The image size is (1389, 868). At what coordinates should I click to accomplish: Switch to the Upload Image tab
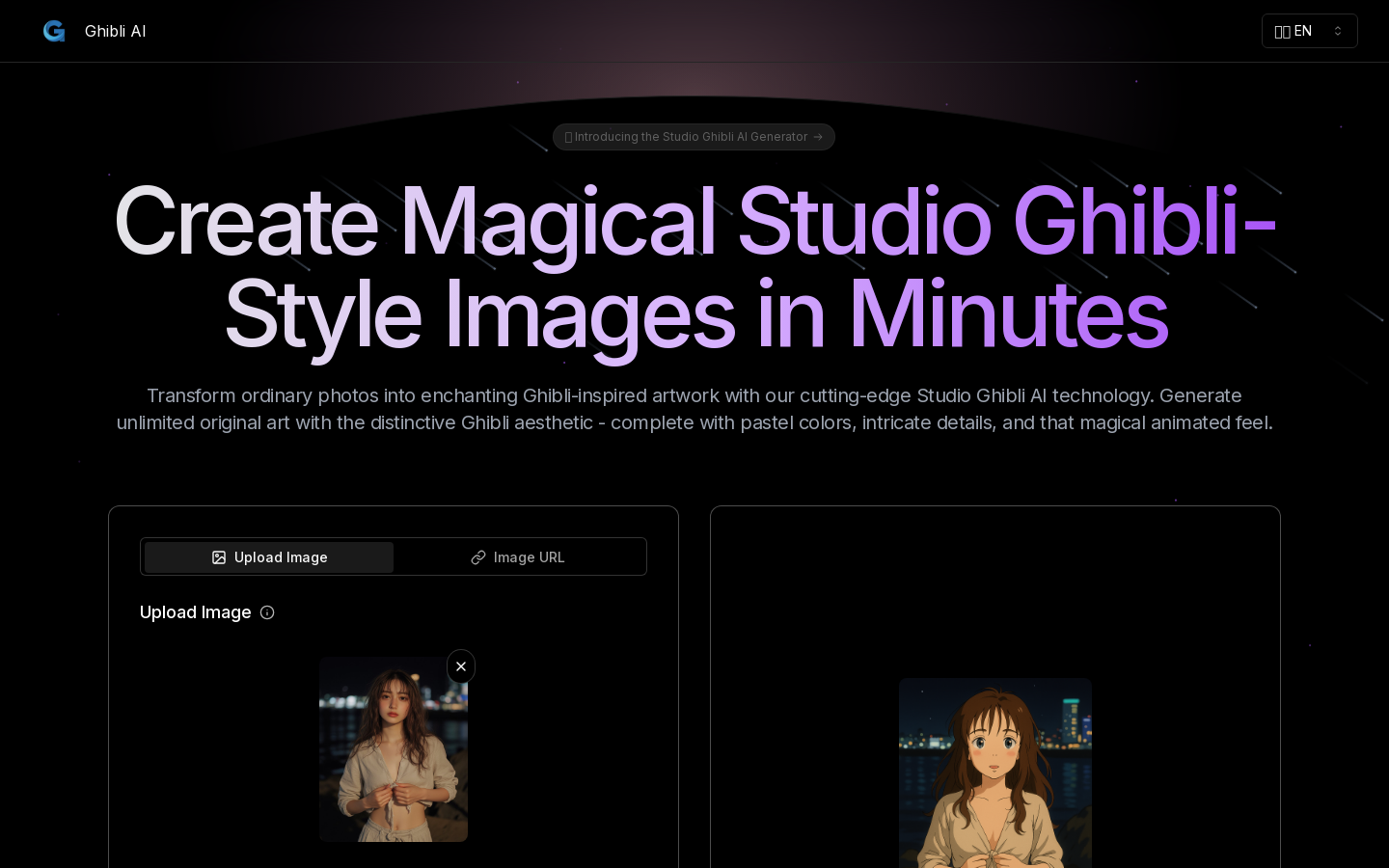[269, 557]
